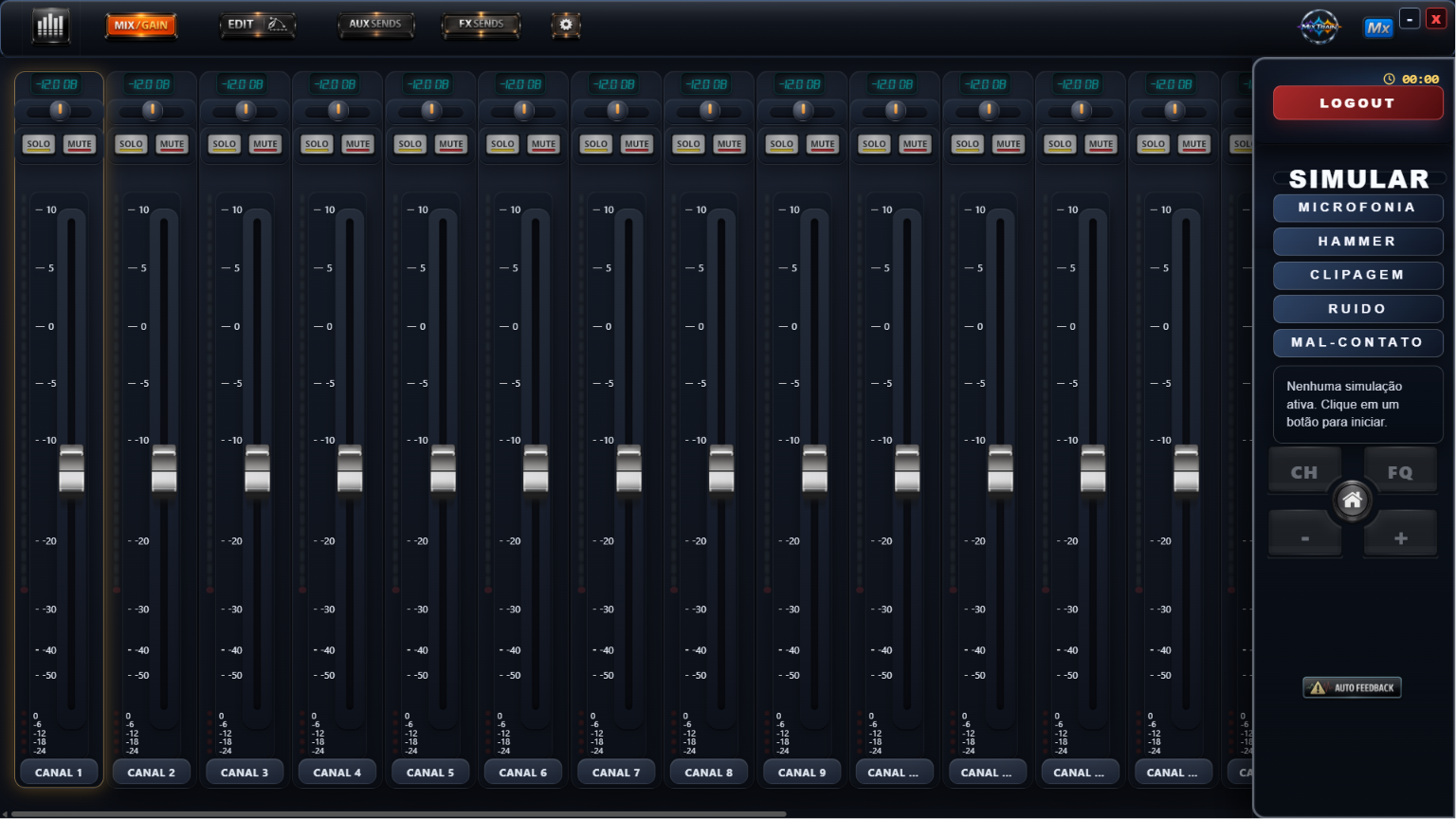Mute Canal 1
This screenshot has width=1456, height=819.
coord(80,144)
